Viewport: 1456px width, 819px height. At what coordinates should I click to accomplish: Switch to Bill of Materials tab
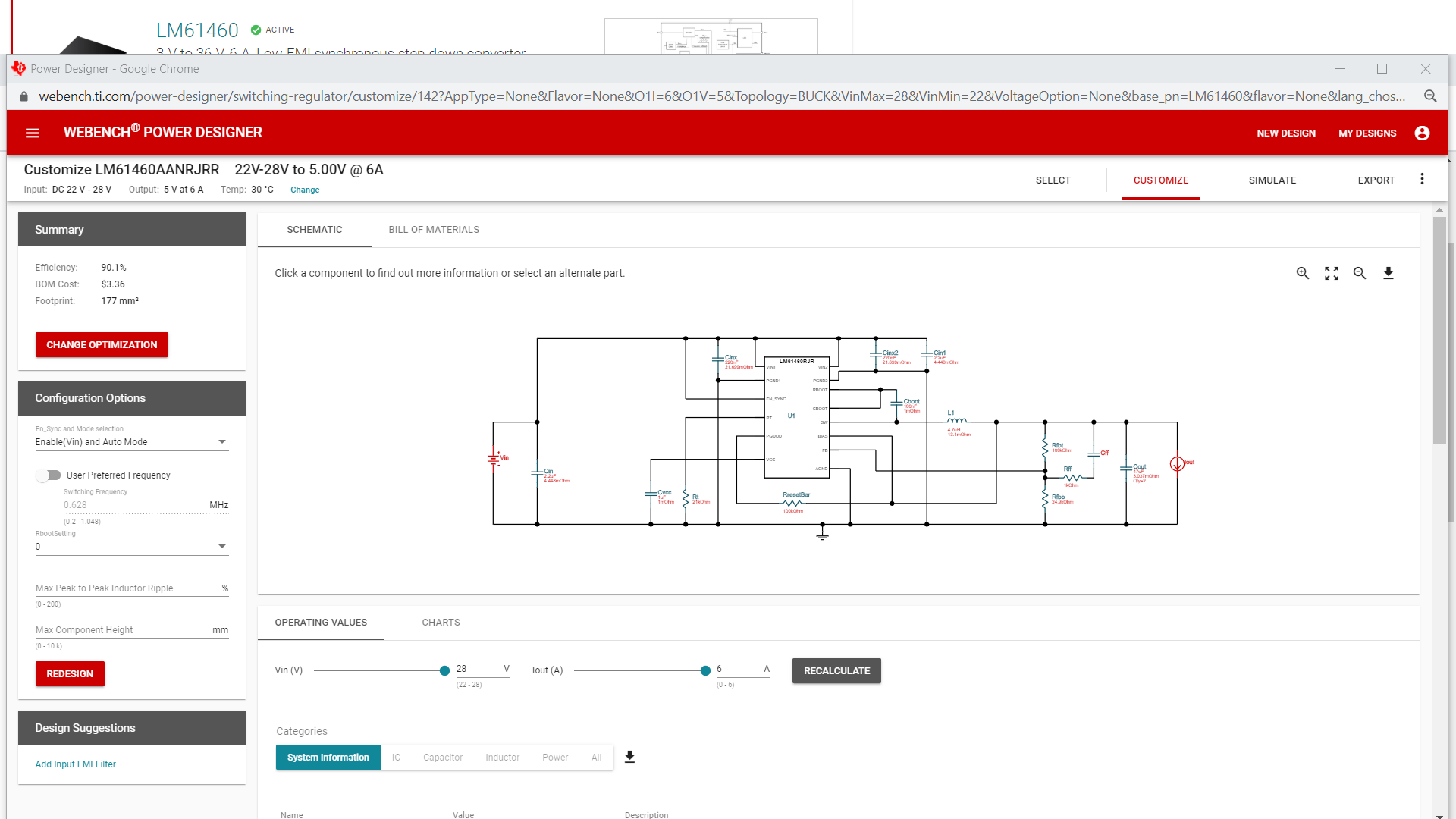tap(434, 230)
